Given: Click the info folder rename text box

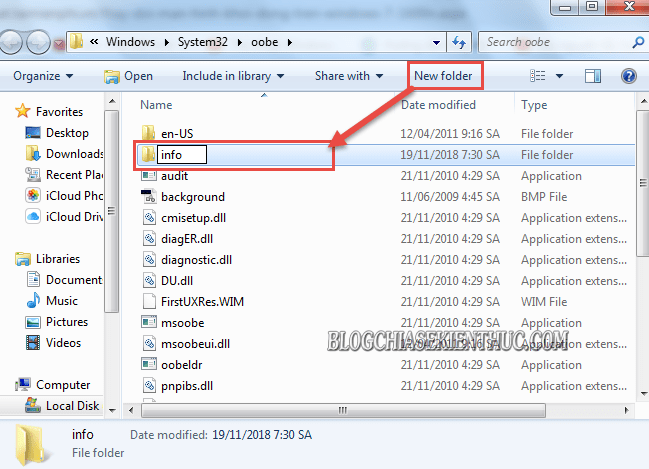Looking at the screenshot, I should 182,154.
